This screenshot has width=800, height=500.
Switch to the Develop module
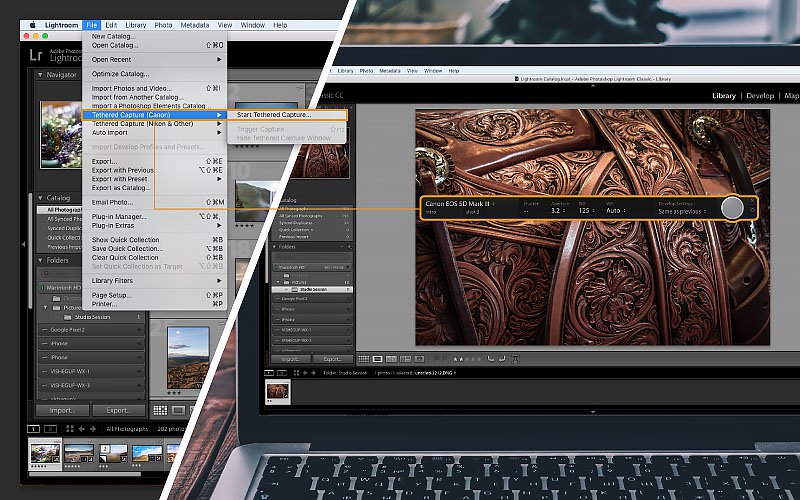[760, 96]
